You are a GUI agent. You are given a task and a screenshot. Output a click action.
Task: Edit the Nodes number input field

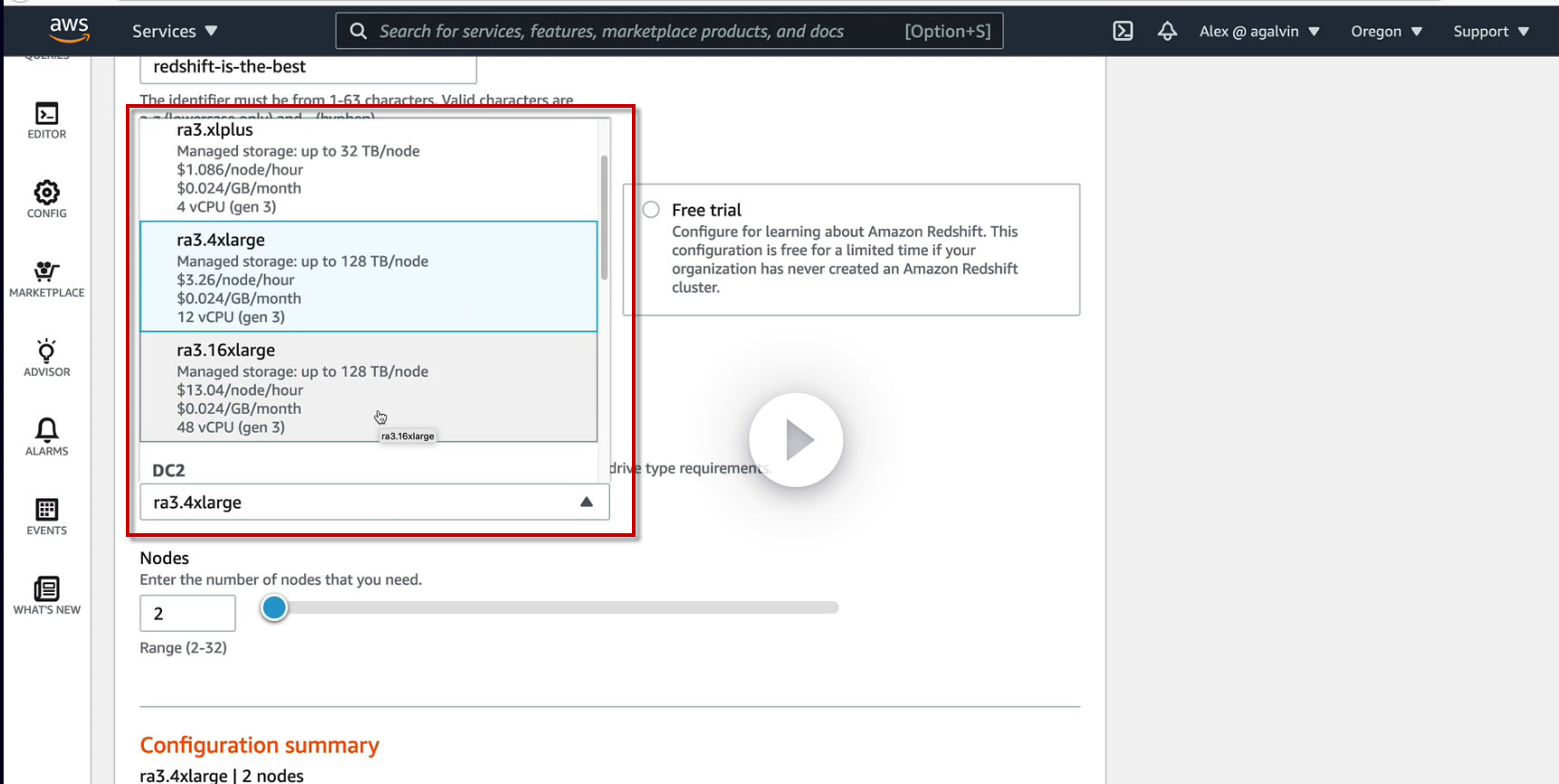pyautogui.click(x=187, y=613)
